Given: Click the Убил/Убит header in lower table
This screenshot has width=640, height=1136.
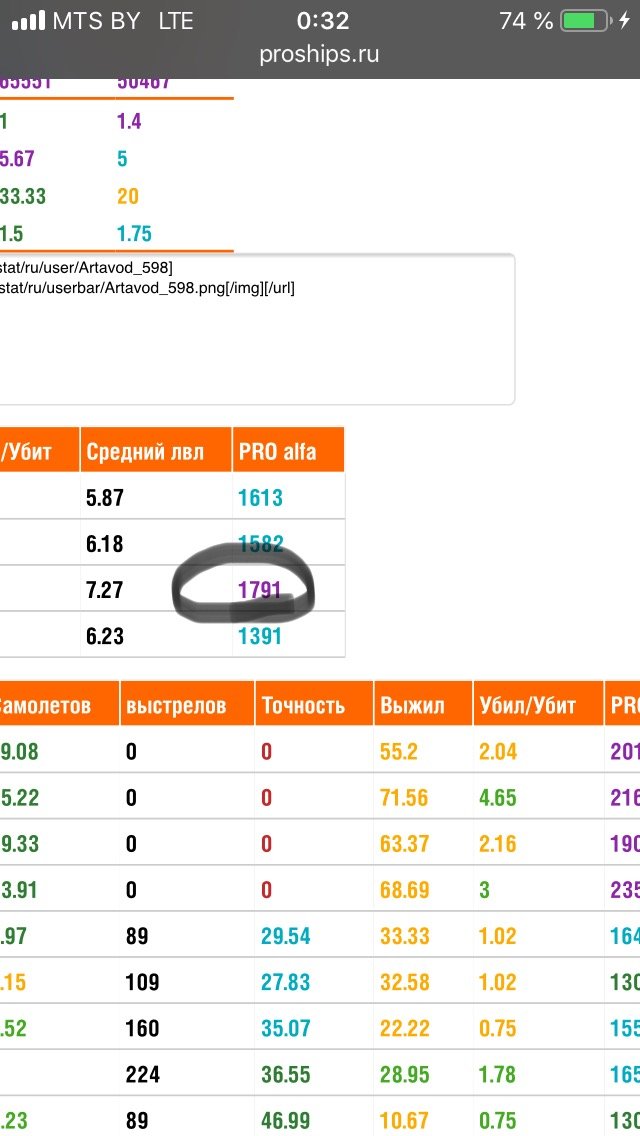Looking at the screenshot, I should pyautogui.click(x=527, y=705).
